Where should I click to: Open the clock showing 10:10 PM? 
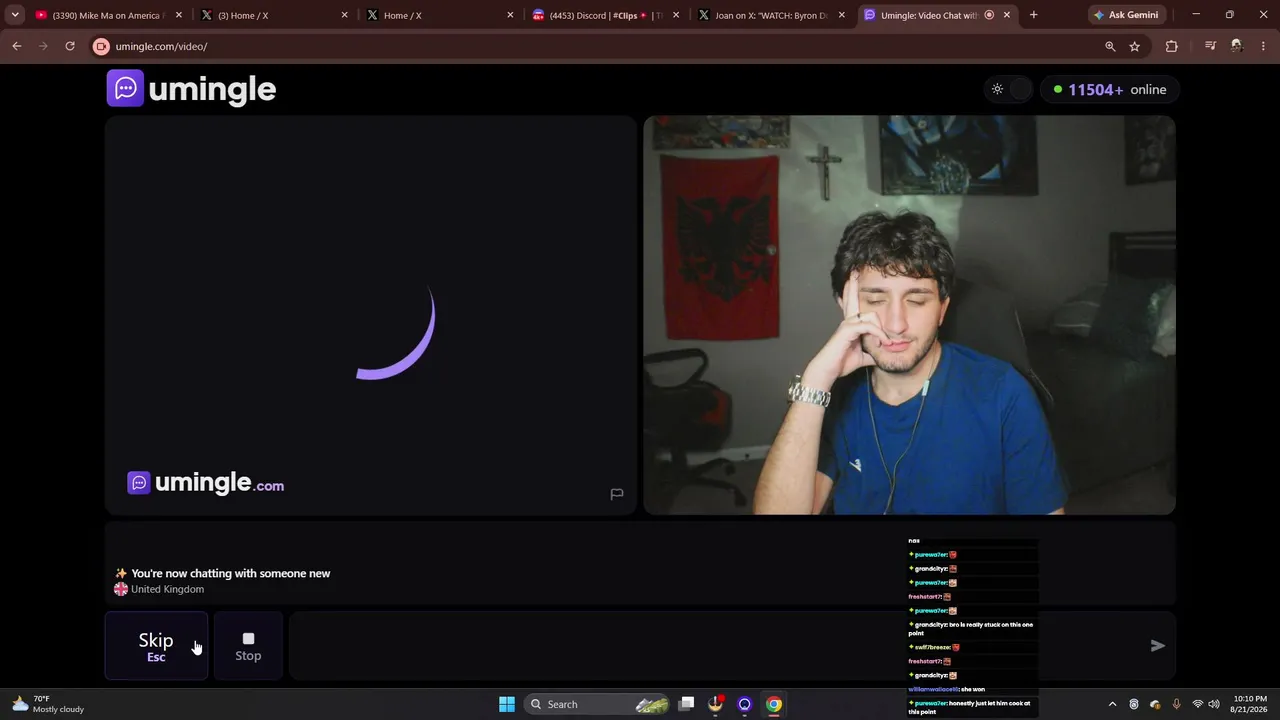tap(1250, 704)
